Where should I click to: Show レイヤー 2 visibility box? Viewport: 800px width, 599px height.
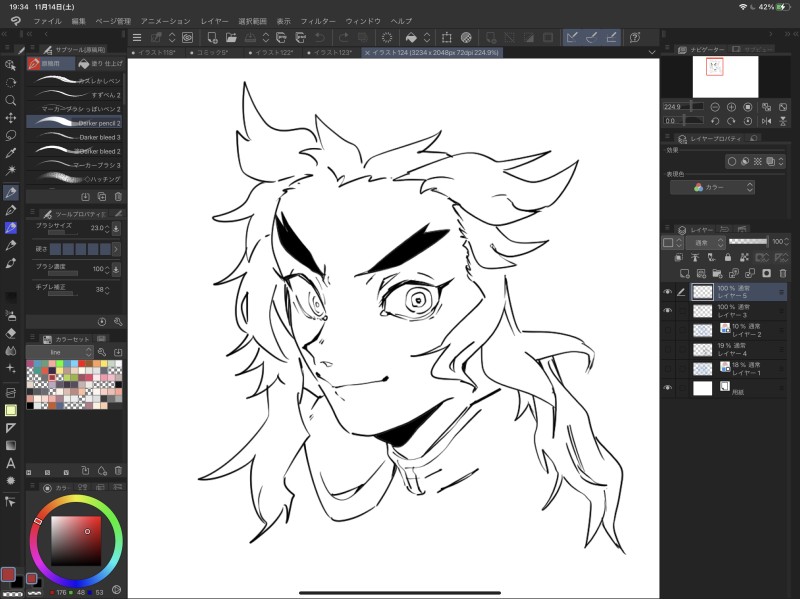667,330
